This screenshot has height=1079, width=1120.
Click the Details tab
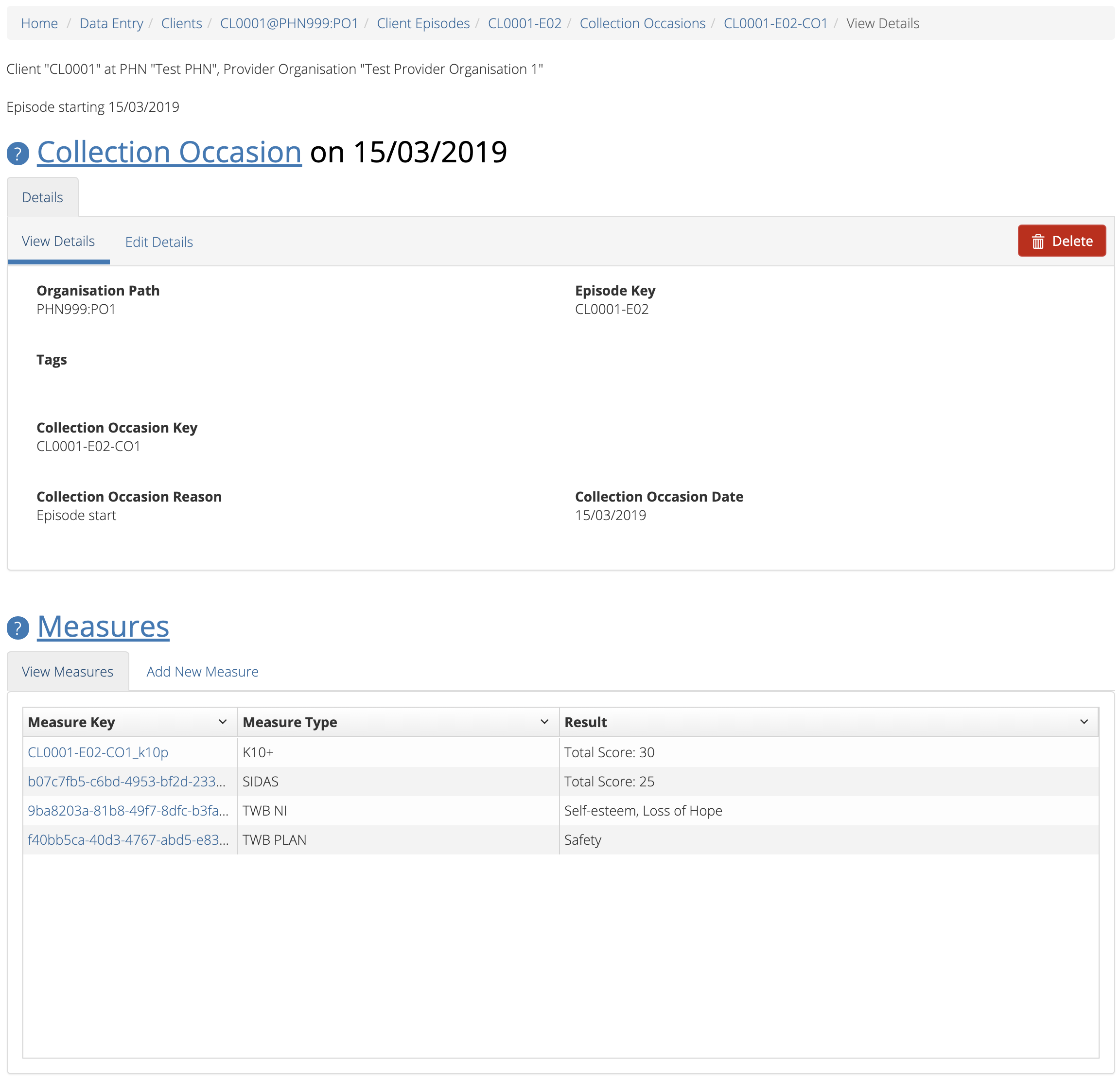[x=42, y=198]
